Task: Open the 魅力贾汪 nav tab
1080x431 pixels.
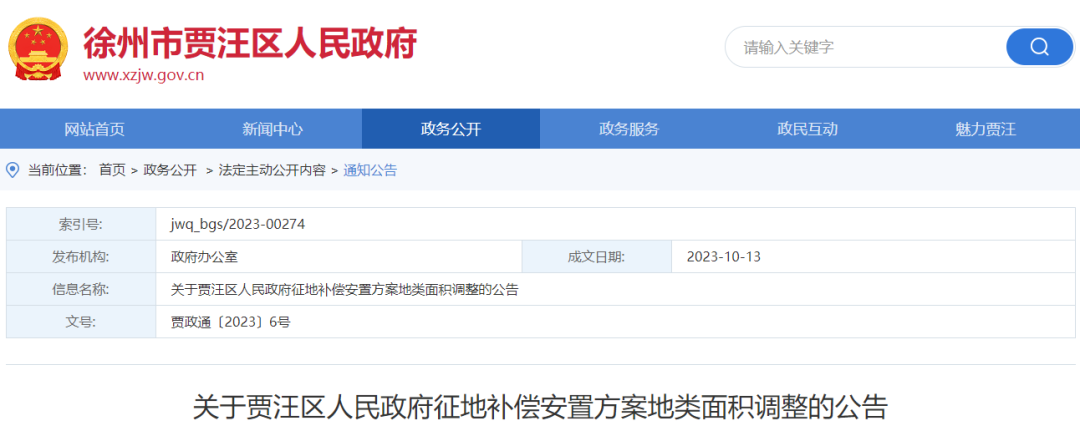Action: pos(986,129)
